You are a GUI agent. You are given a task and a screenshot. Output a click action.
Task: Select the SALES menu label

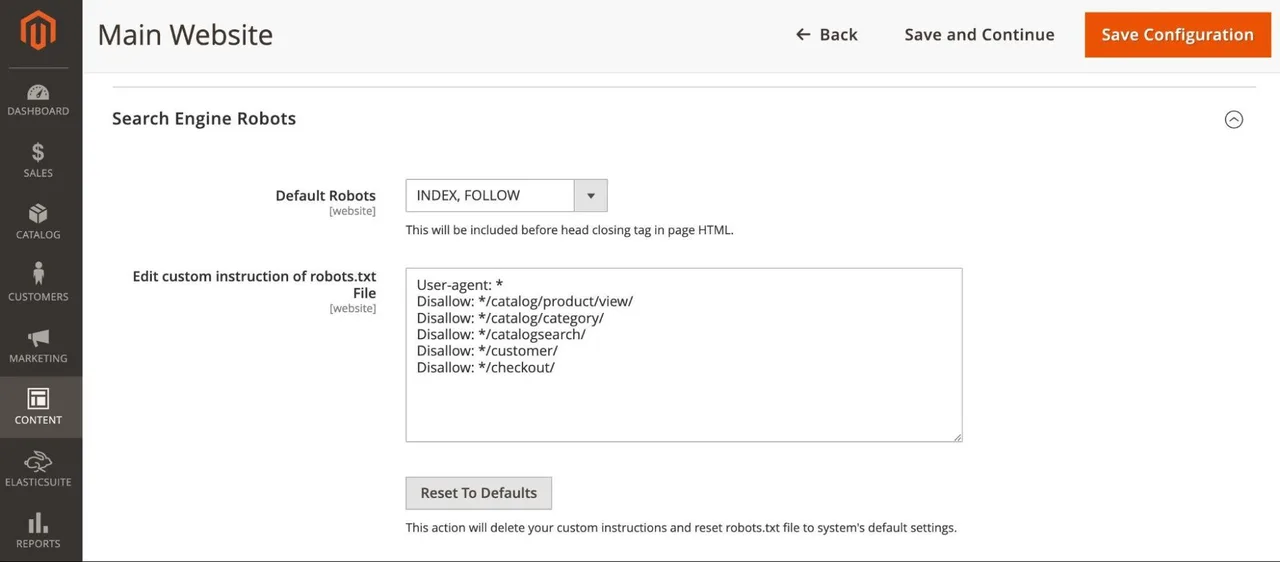pyautogui.click(x=38, y=173)
